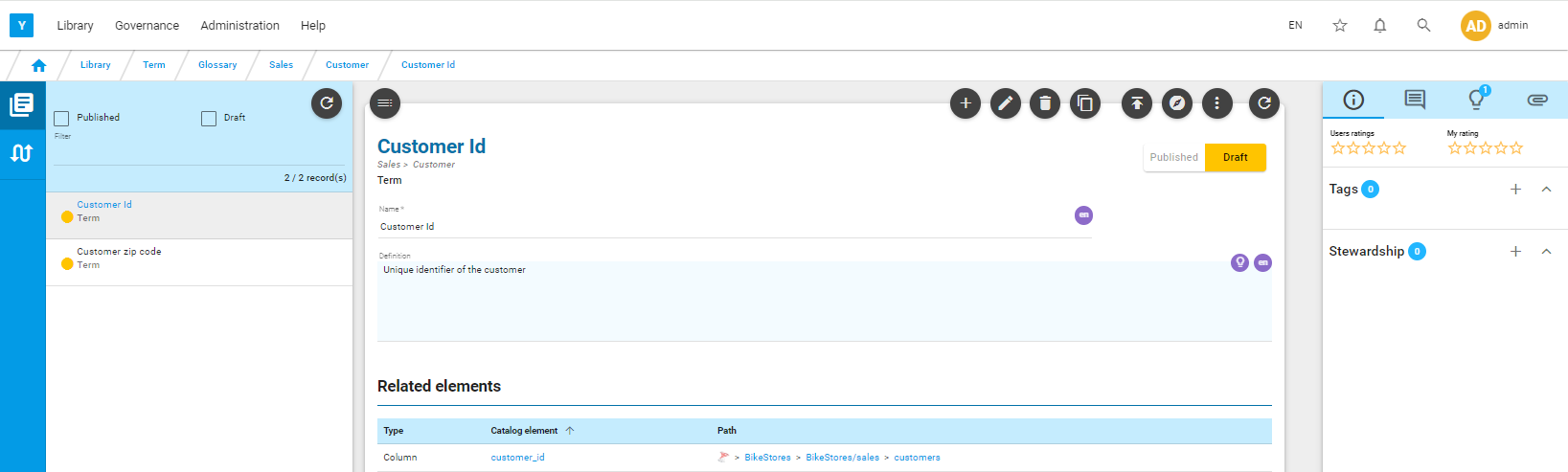Sort by Catalog element column arrow
Viewport: 1568px width, 472px height.
570,431
